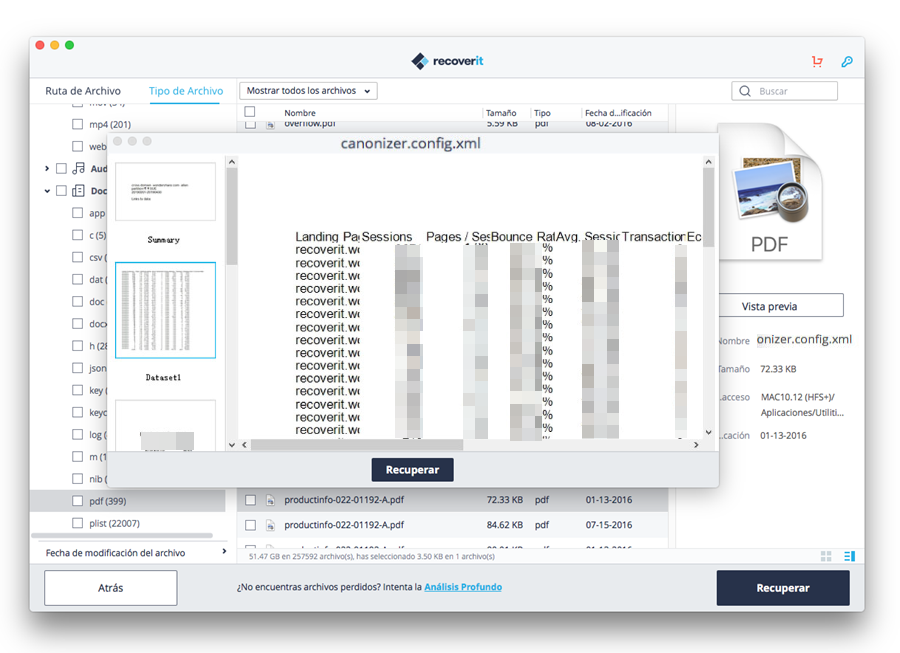
Task: Click thumbnail panel scroll-up arrow
Action: click(x=231, y=162)
